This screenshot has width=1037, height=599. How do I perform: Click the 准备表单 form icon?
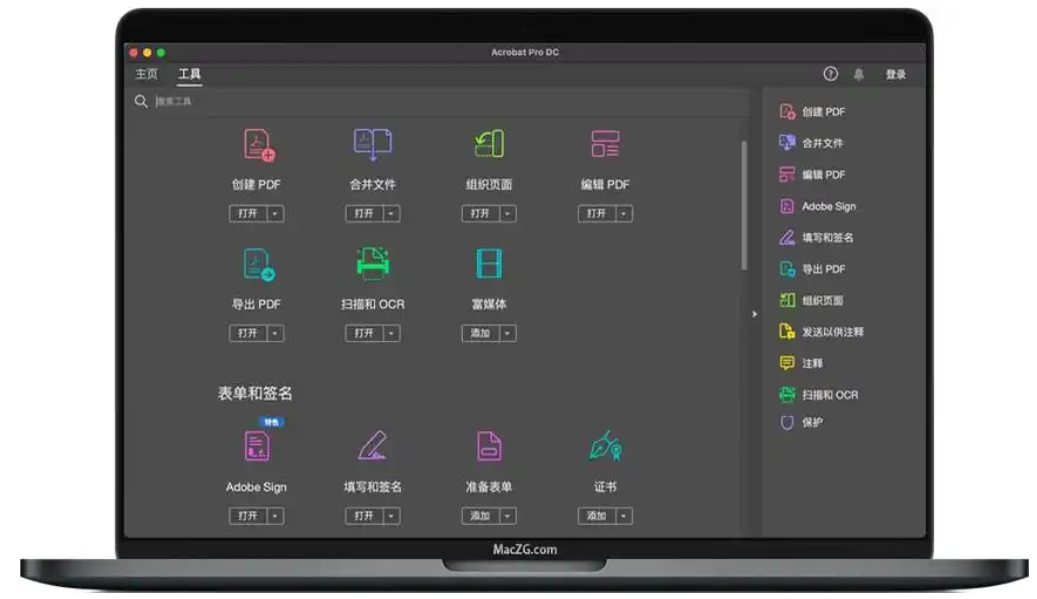click(489, 446)
